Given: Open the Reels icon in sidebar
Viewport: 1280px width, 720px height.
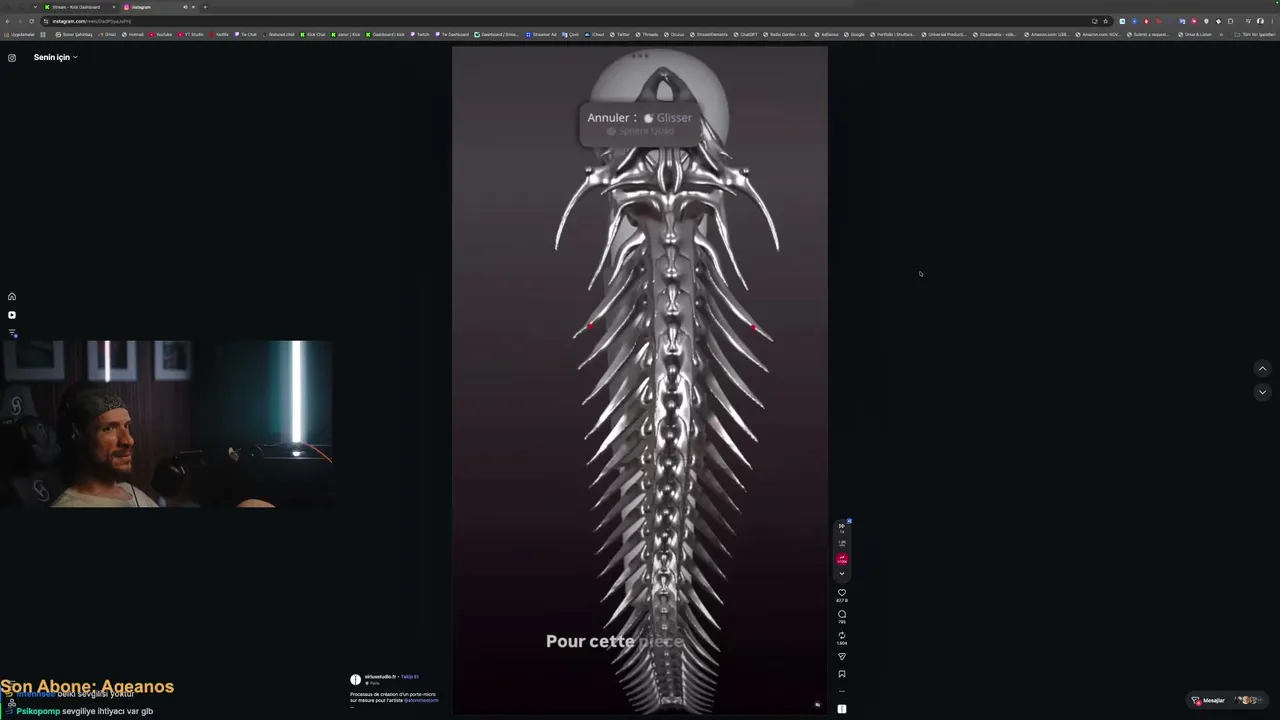Looking at the screenshot, I should pos(12,315).
